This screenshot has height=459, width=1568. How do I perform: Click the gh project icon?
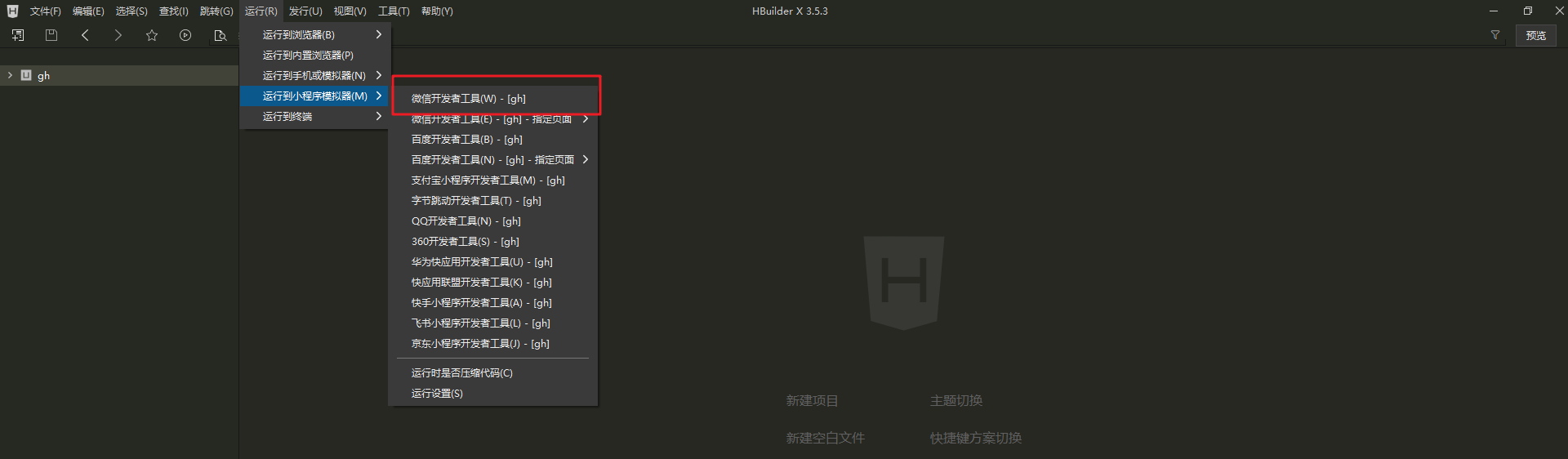click(x=26, y=75)
